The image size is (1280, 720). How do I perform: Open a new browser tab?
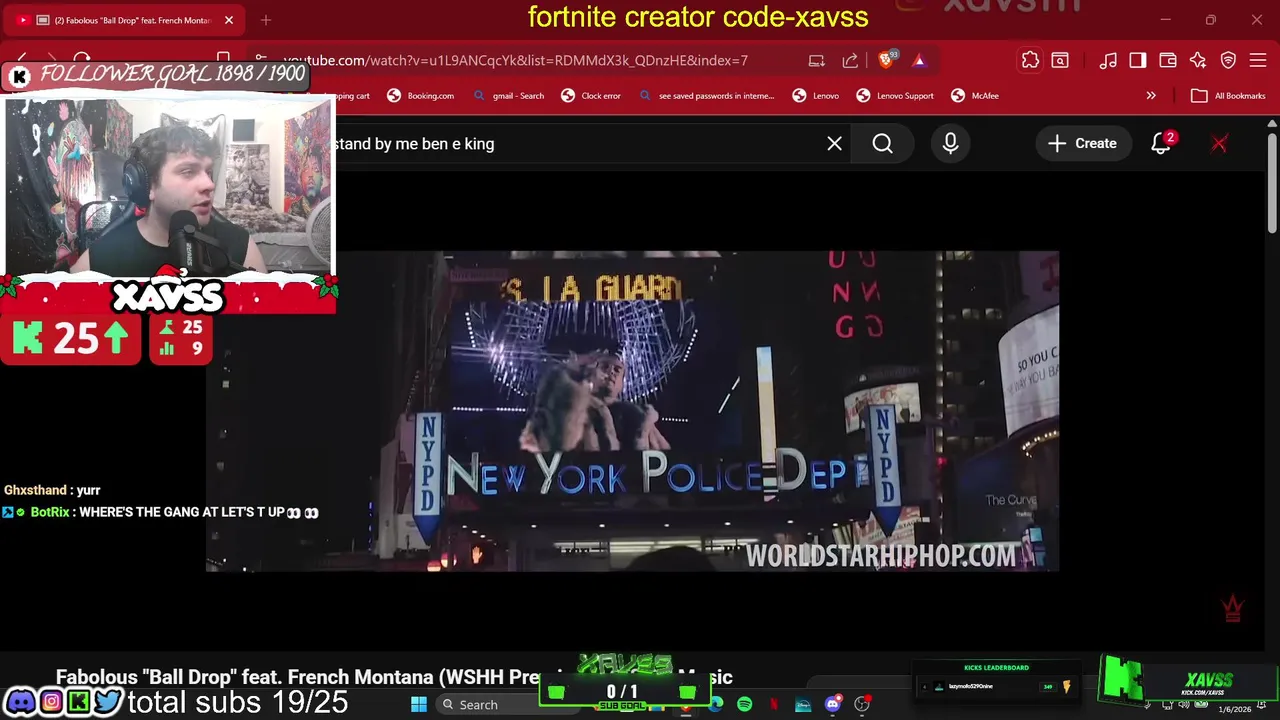point(265,20)
